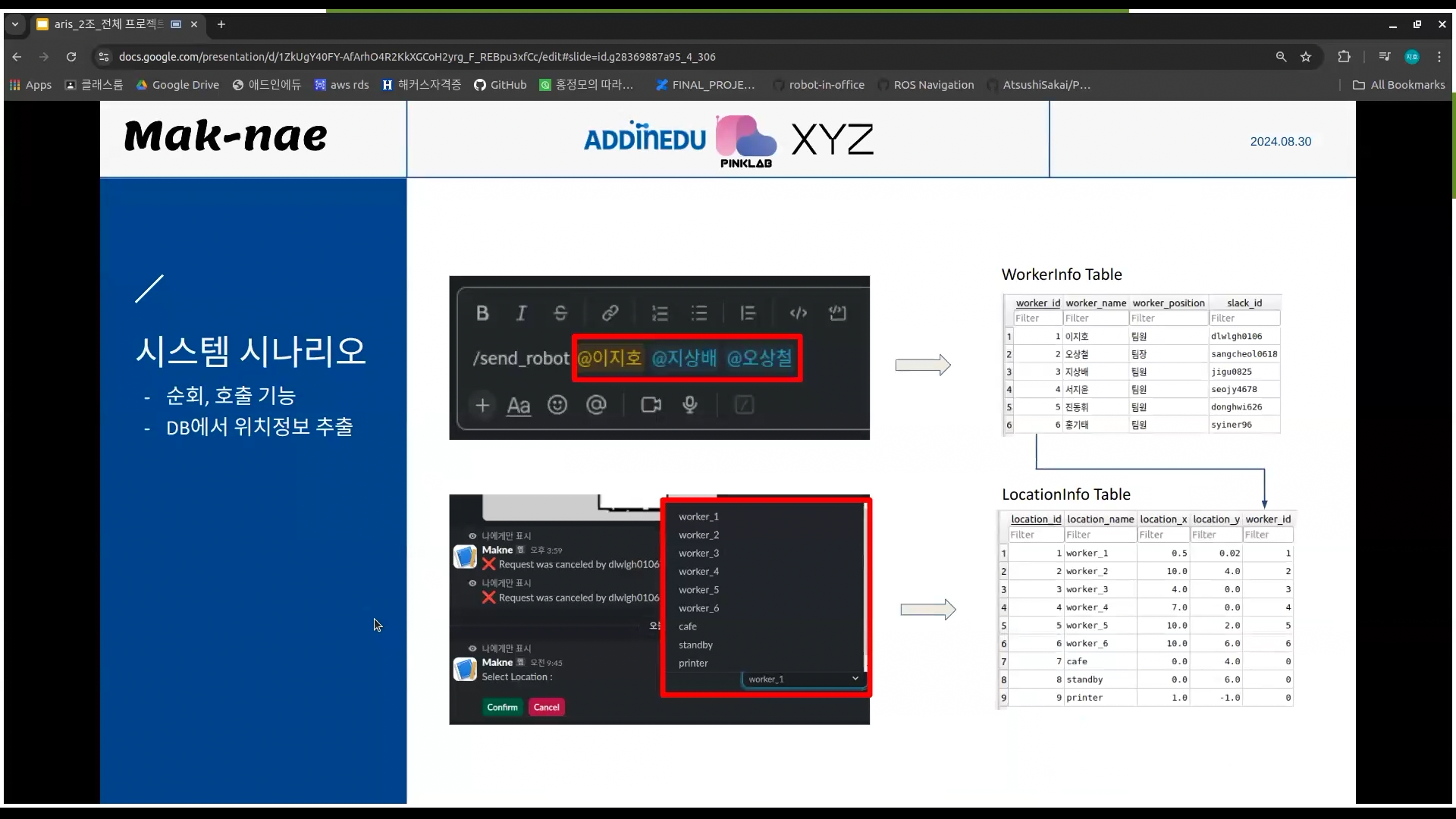Click the Chrome profile avatar
This screenshot has height=819, width=1456.
(x=1411, y=57)
